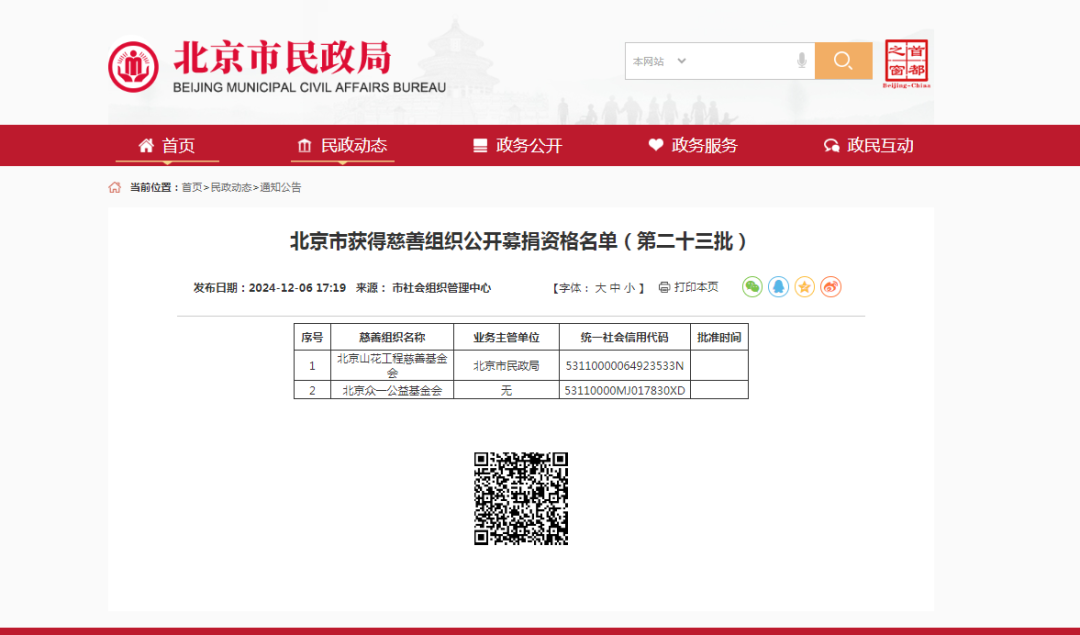
Task: Click the 民政动态 breadcrumb link
Action: (231, 187)
